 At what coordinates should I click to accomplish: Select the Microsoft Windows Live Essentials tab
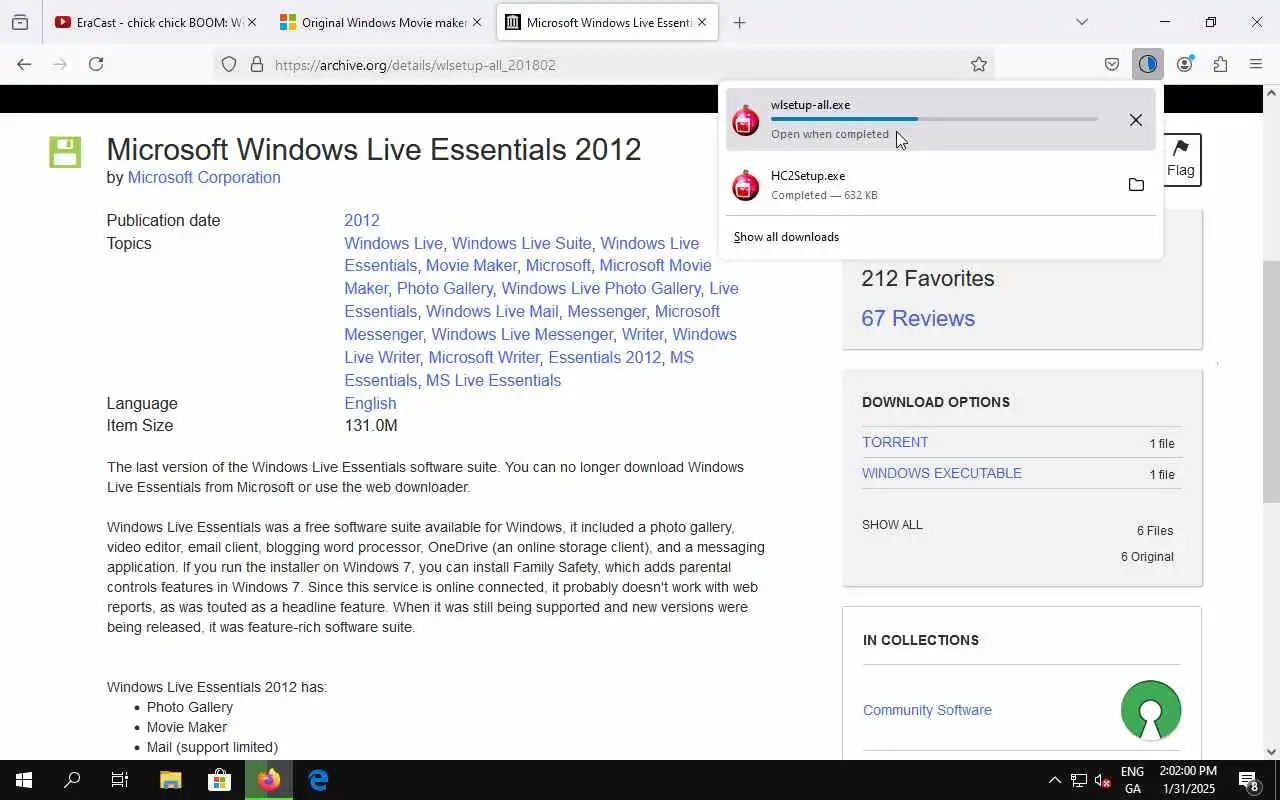(607, 22)
